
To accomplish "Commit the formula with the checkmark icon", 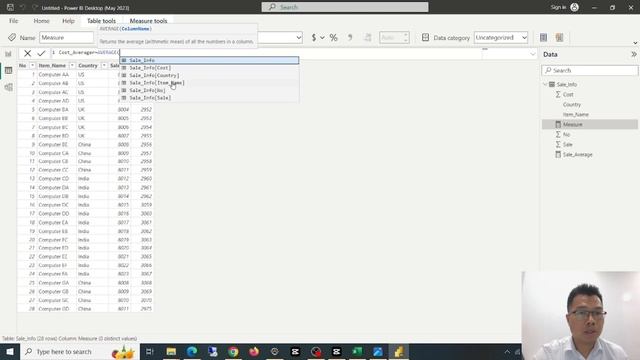I will 41,53.
